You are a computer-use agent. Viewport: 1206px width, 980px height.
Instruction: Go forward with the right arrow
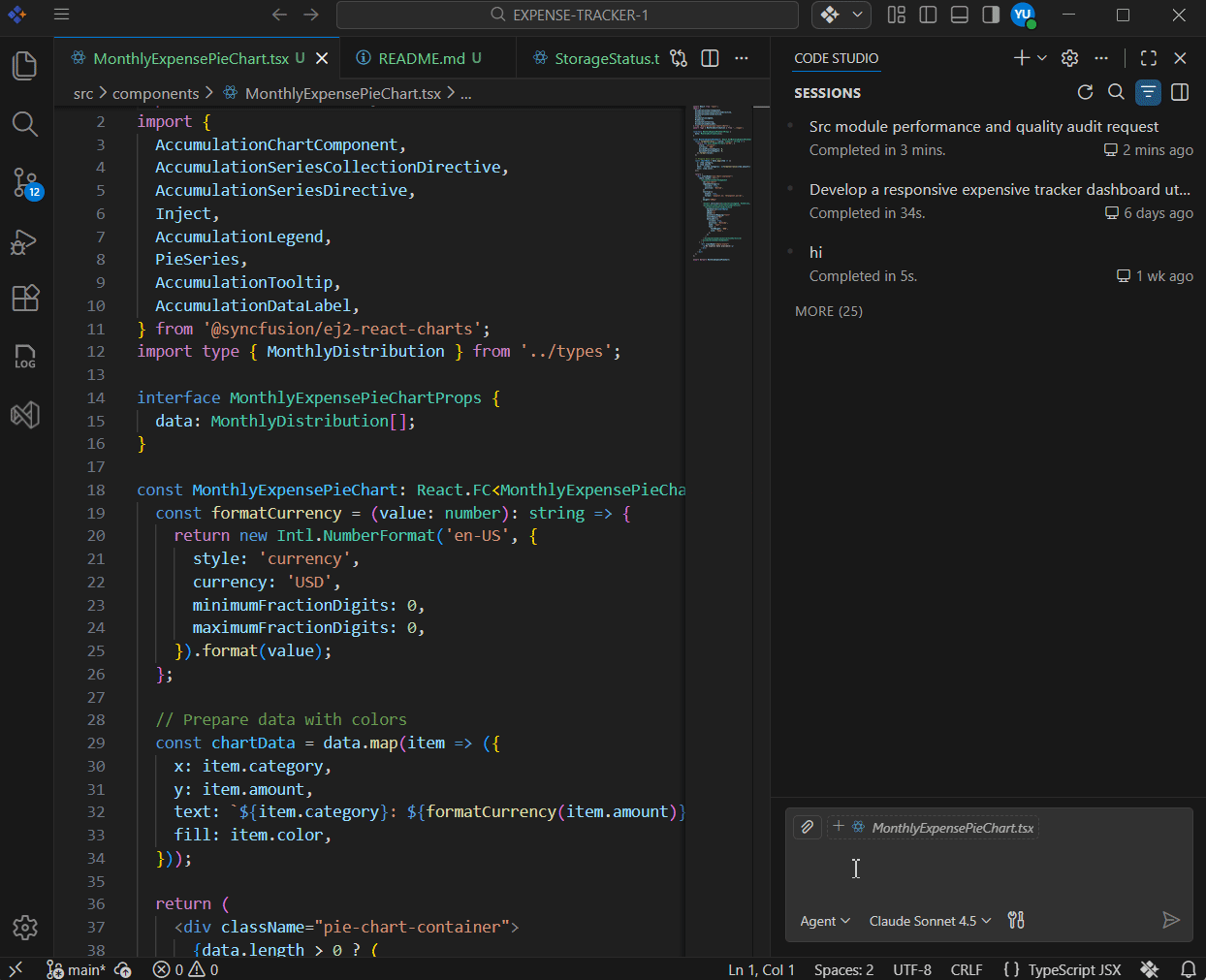pyautogui.click(x=311, y=15)
